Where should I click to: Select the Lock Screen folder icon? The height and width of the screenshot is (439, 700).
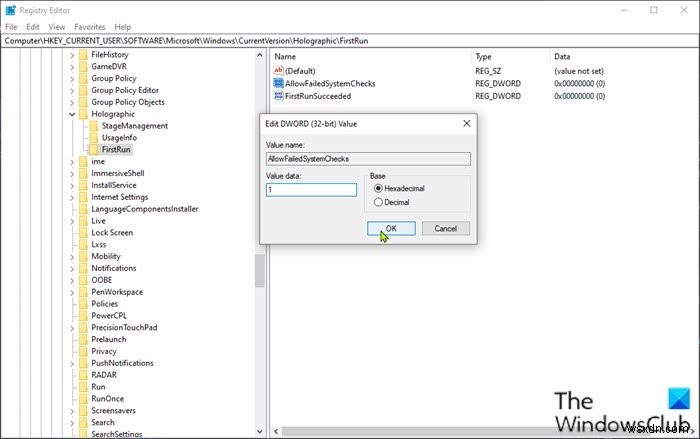(x=83, y=233)
